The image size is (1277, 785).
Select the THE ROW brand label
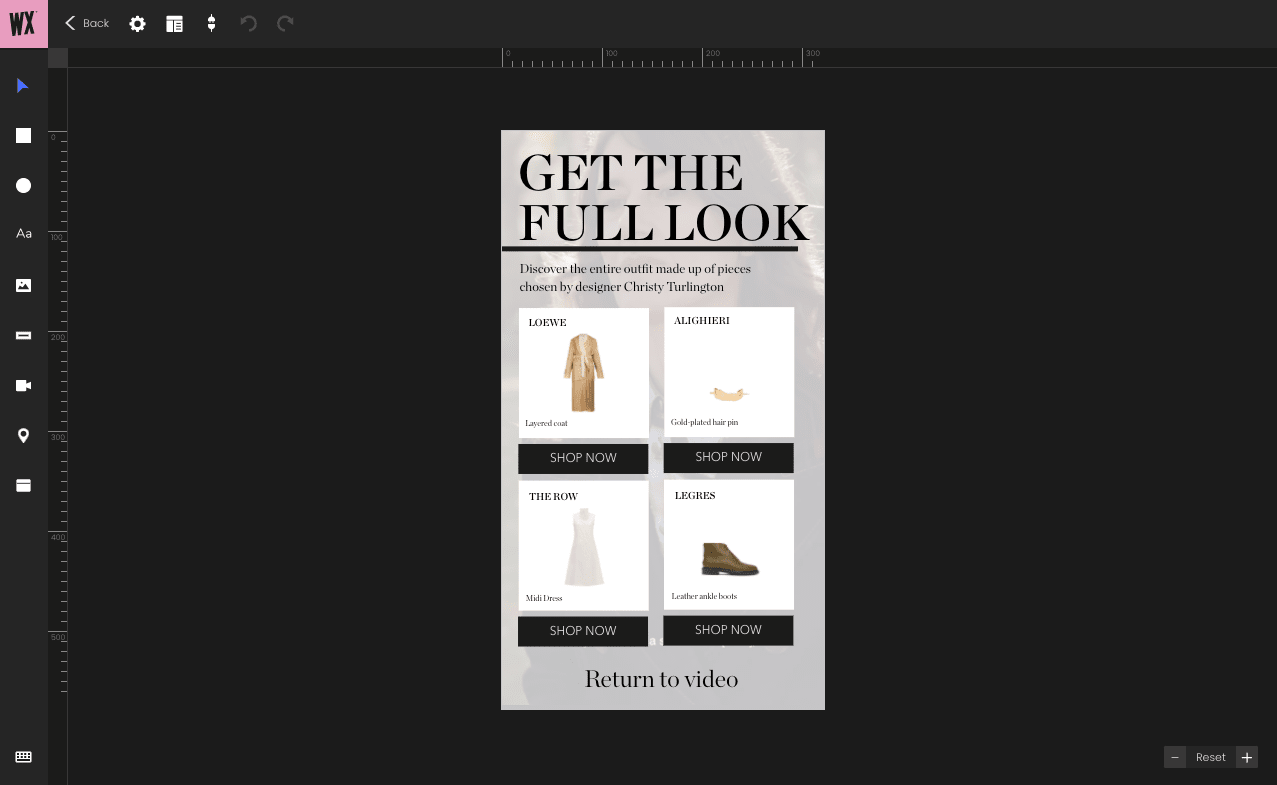[x=553, y=497]
